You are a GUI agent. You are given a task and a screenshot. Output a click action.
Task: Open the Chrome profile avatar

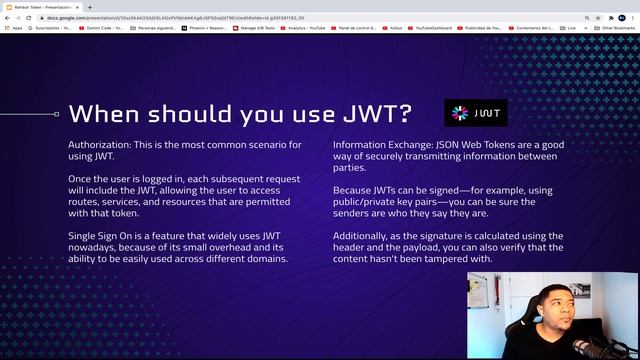tap(622, 18)
